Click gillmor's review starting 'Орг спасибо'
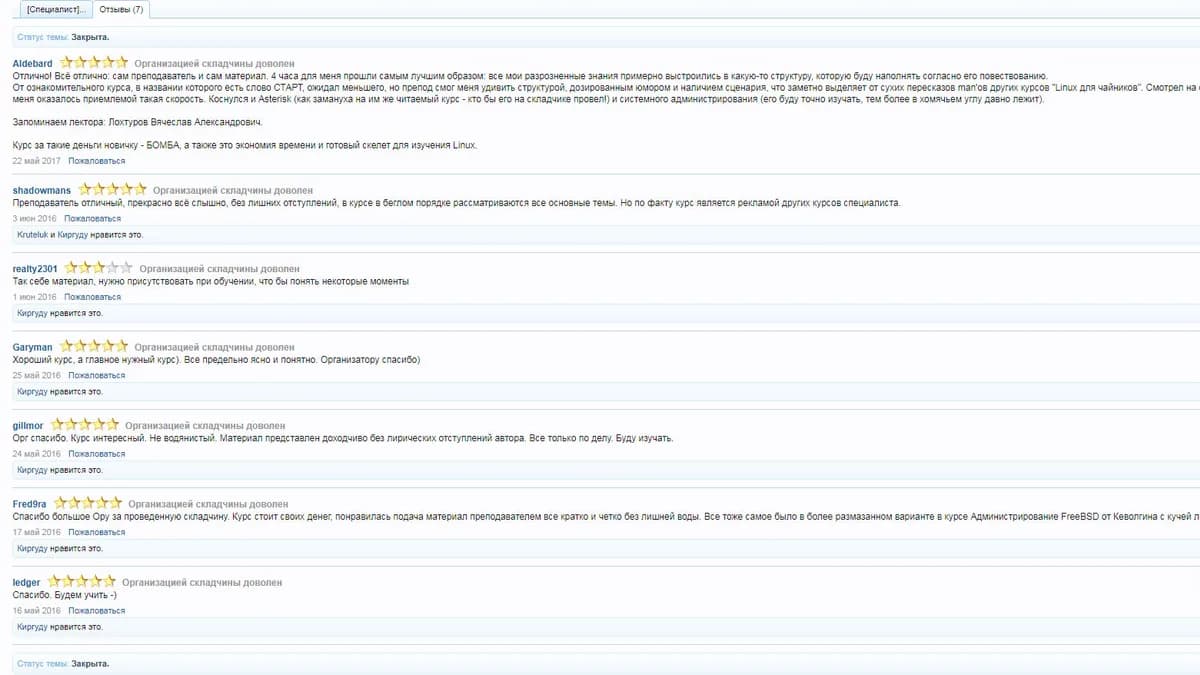This screenshot has width=1200, height=675. [x=343, y=438]
